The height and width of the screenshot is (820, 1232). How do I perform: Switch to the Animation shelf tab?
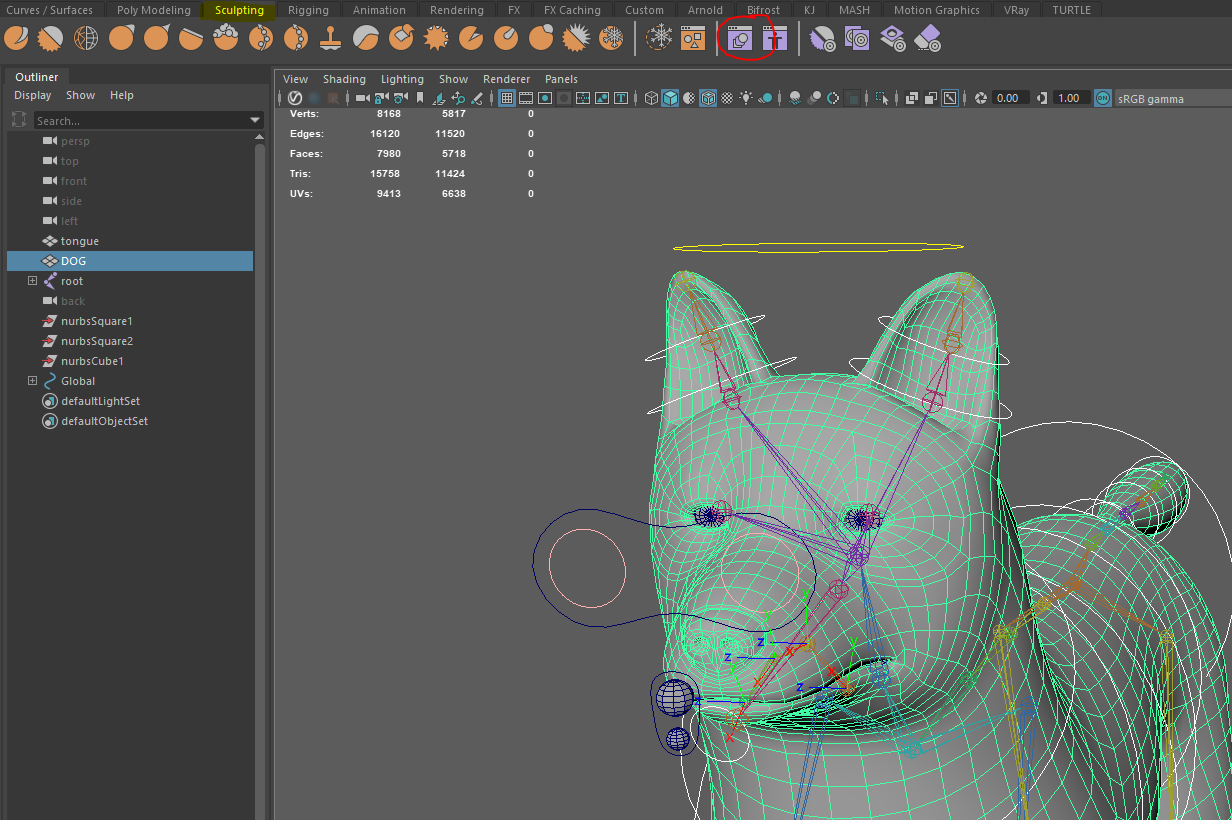click(x=379, y=10)
